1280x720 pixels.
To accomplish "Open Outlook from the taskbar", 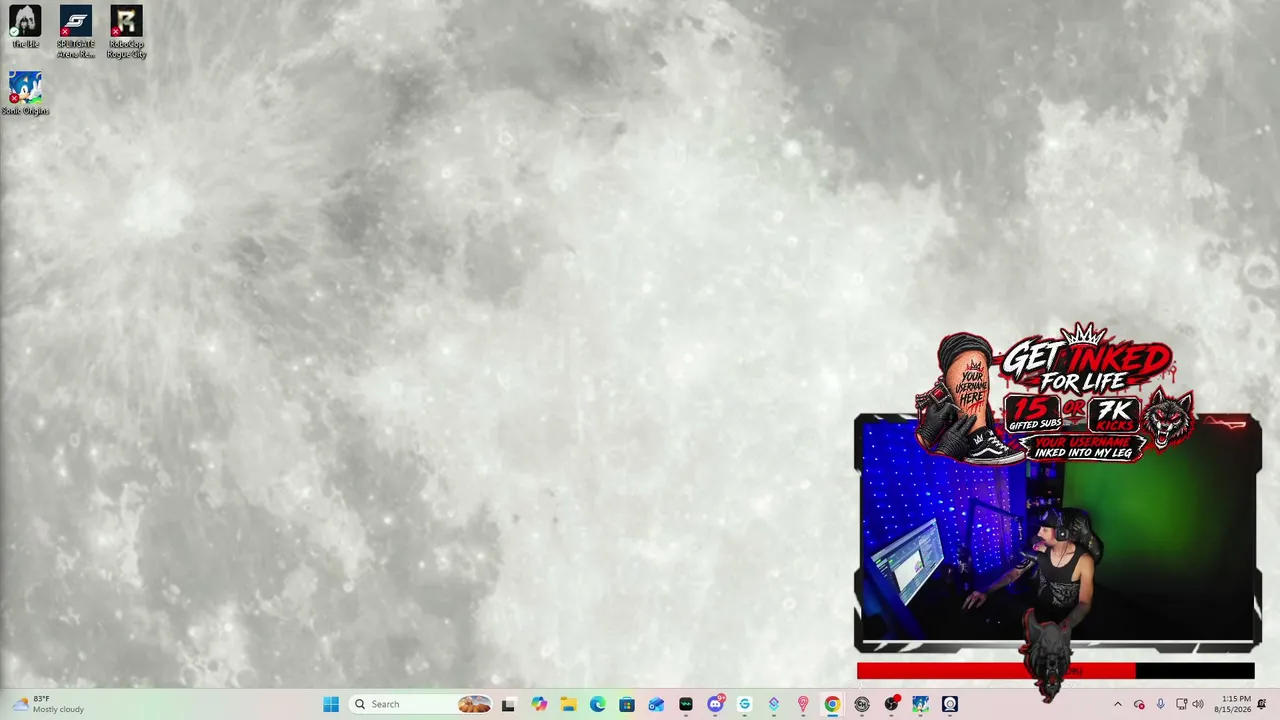I will [656, 704].
